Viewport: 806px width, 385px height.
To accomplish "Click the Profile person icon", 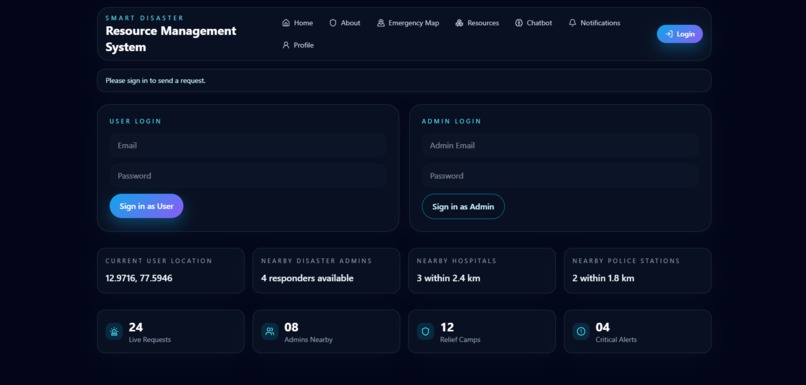I will point(286,45).
